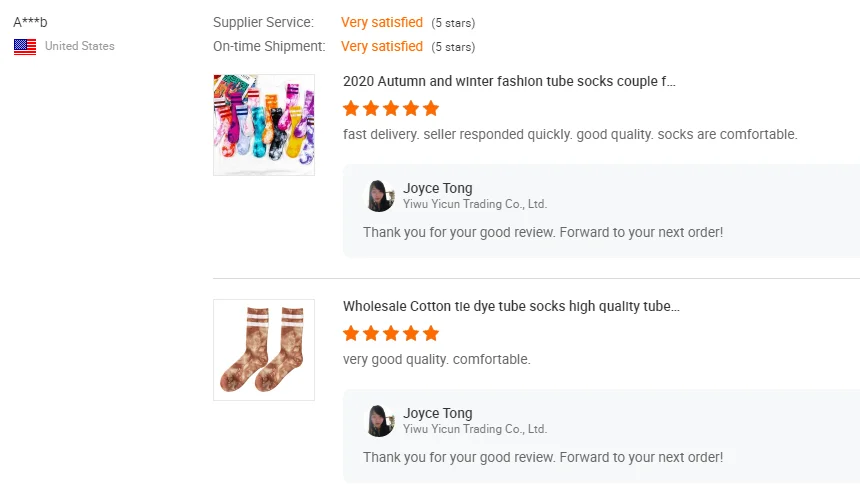Open the 2020 Autumn and winter socks link
This screenshot has height=489, width=860.
coord(509,82)
